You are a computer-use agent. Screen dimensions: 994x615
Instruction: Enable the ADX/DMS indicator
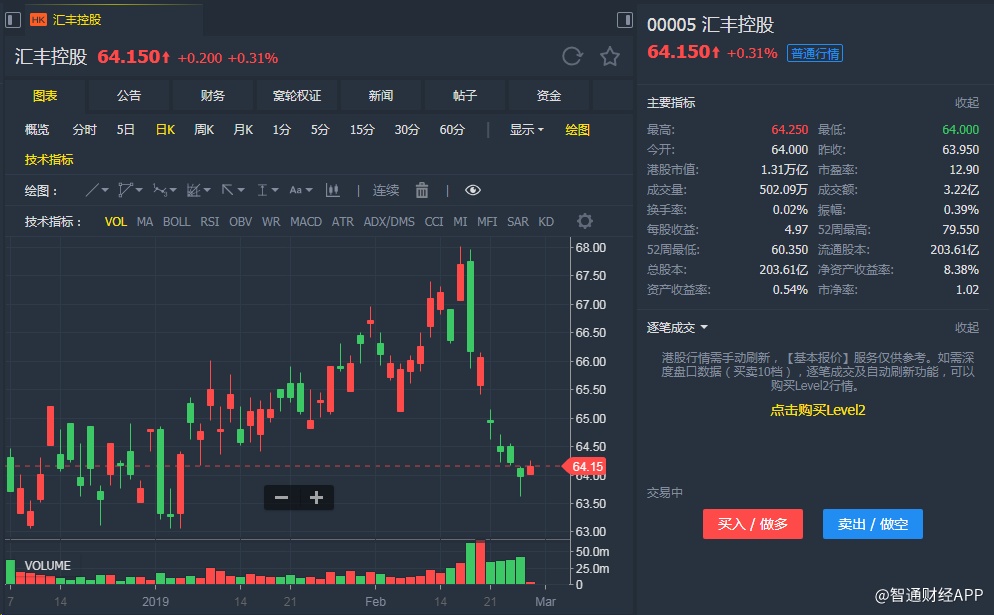tap(389, 222)
